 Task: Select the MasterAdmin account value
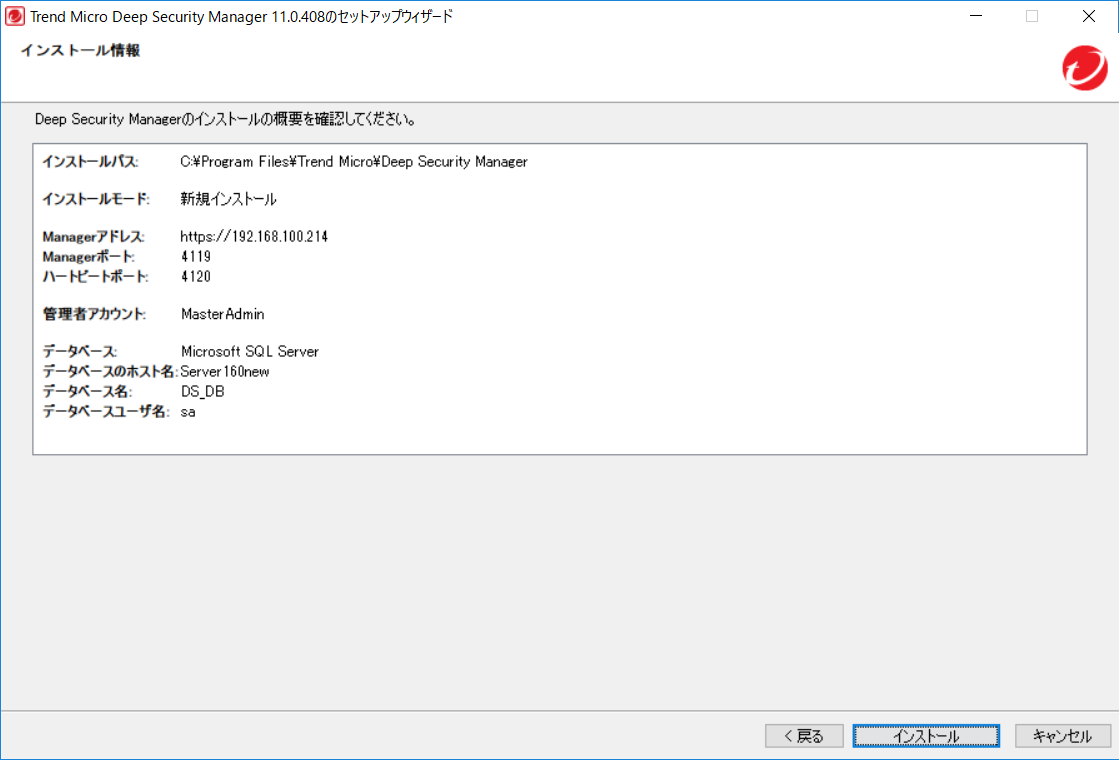[223, 314]
